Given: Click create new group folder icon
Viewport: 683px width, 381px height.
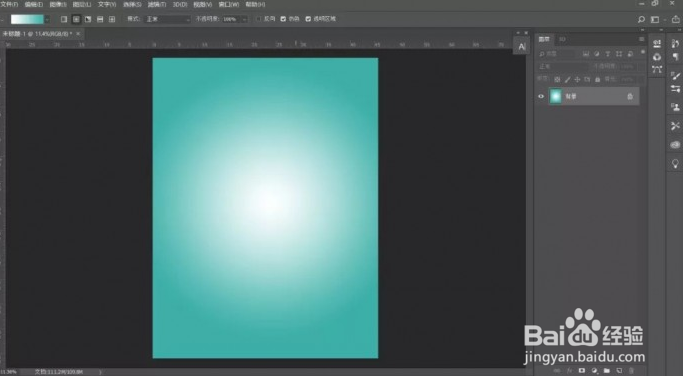Looking at the screenshot, I should (607, 371).
